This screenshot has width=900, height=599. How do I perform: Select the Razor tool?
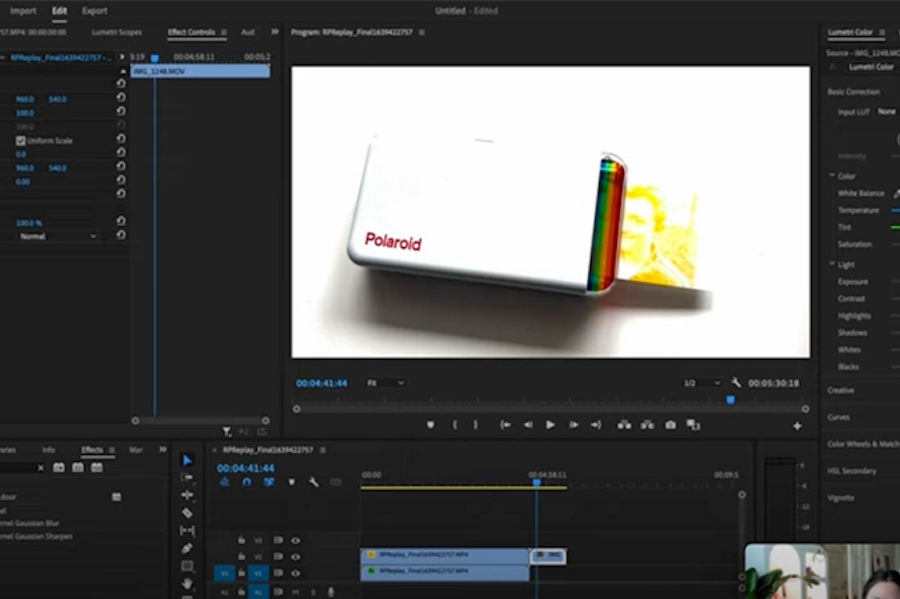187,513
